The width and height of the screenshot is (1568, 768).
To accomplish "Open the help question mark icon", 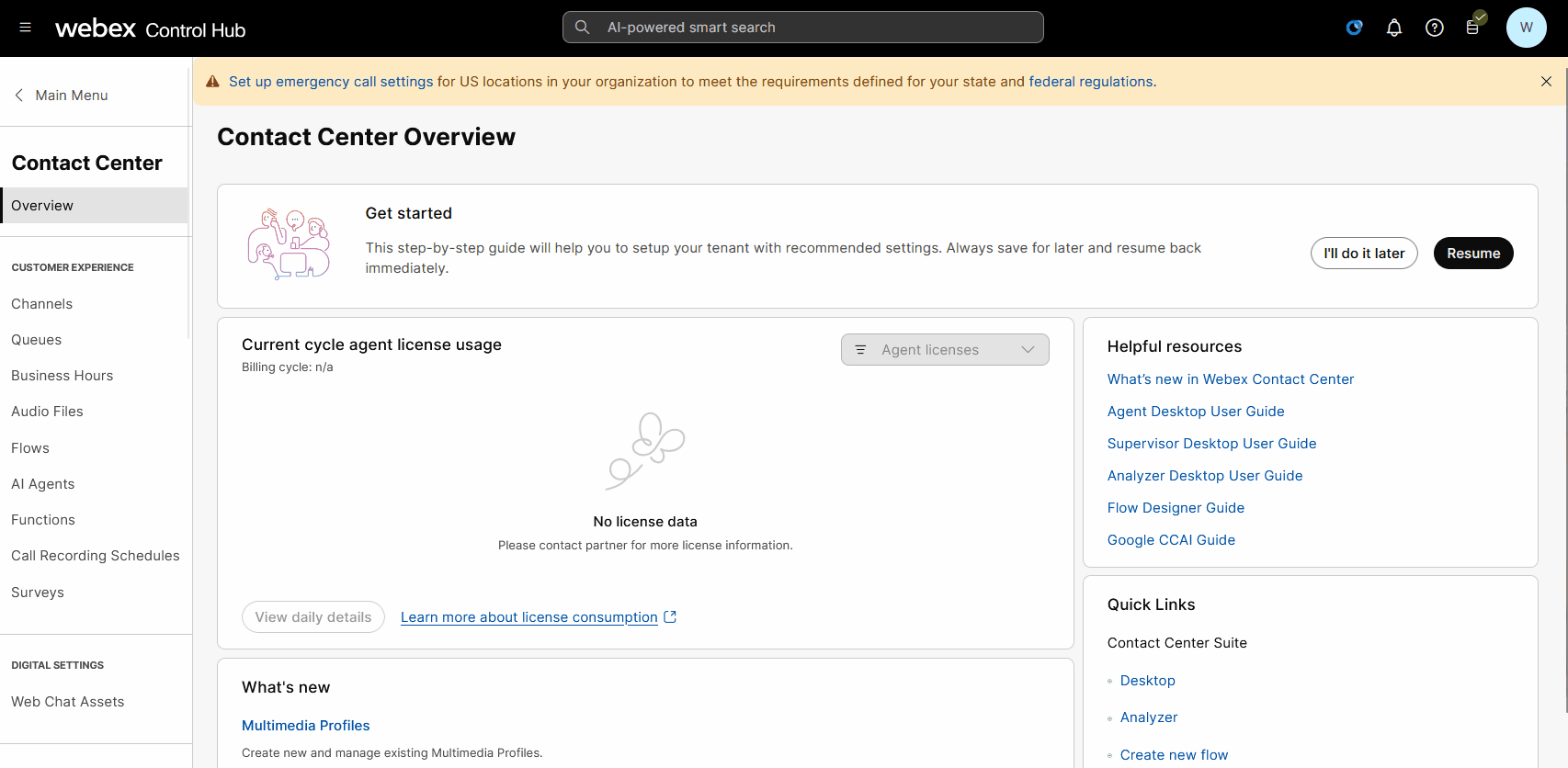I will (1434, 28).
